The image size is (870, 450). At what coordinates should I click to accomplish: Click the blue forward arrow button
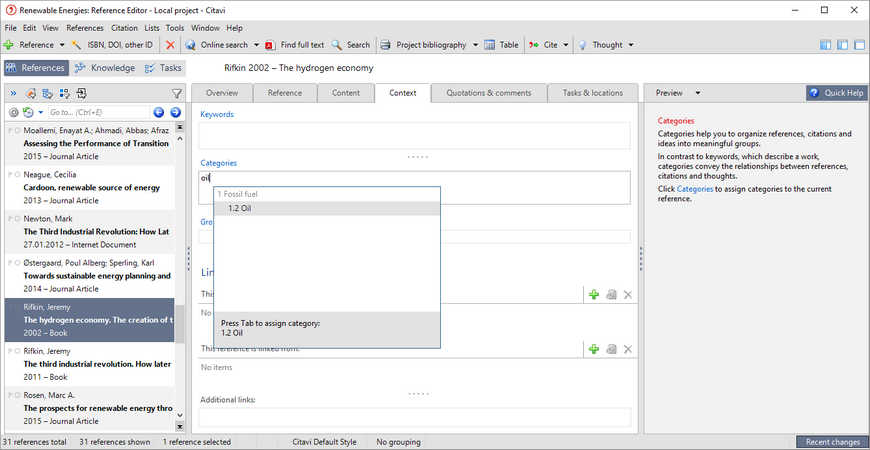pyautogui.click(x=175, y=113)
